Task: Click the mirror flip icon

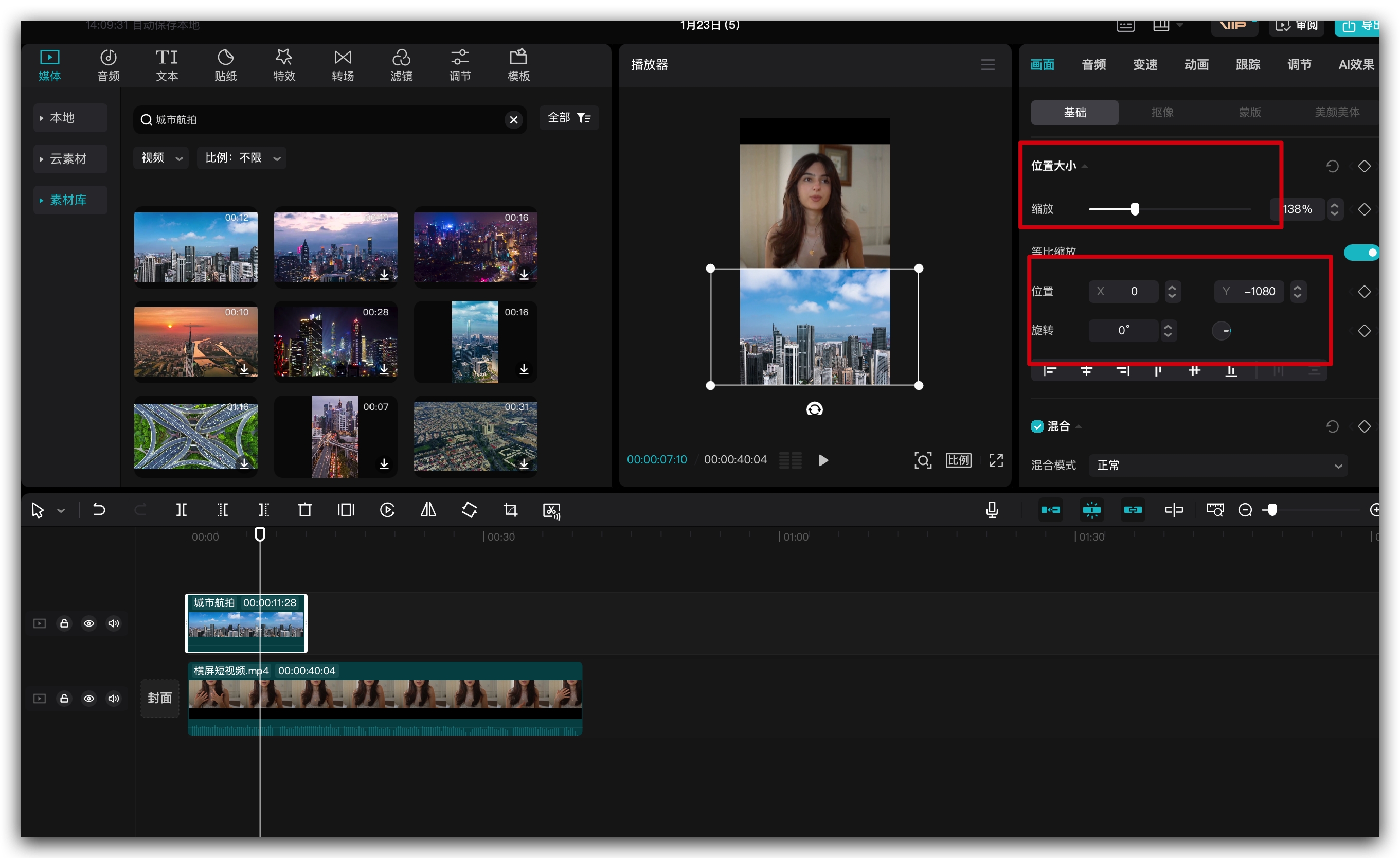Action: (428, 510)
